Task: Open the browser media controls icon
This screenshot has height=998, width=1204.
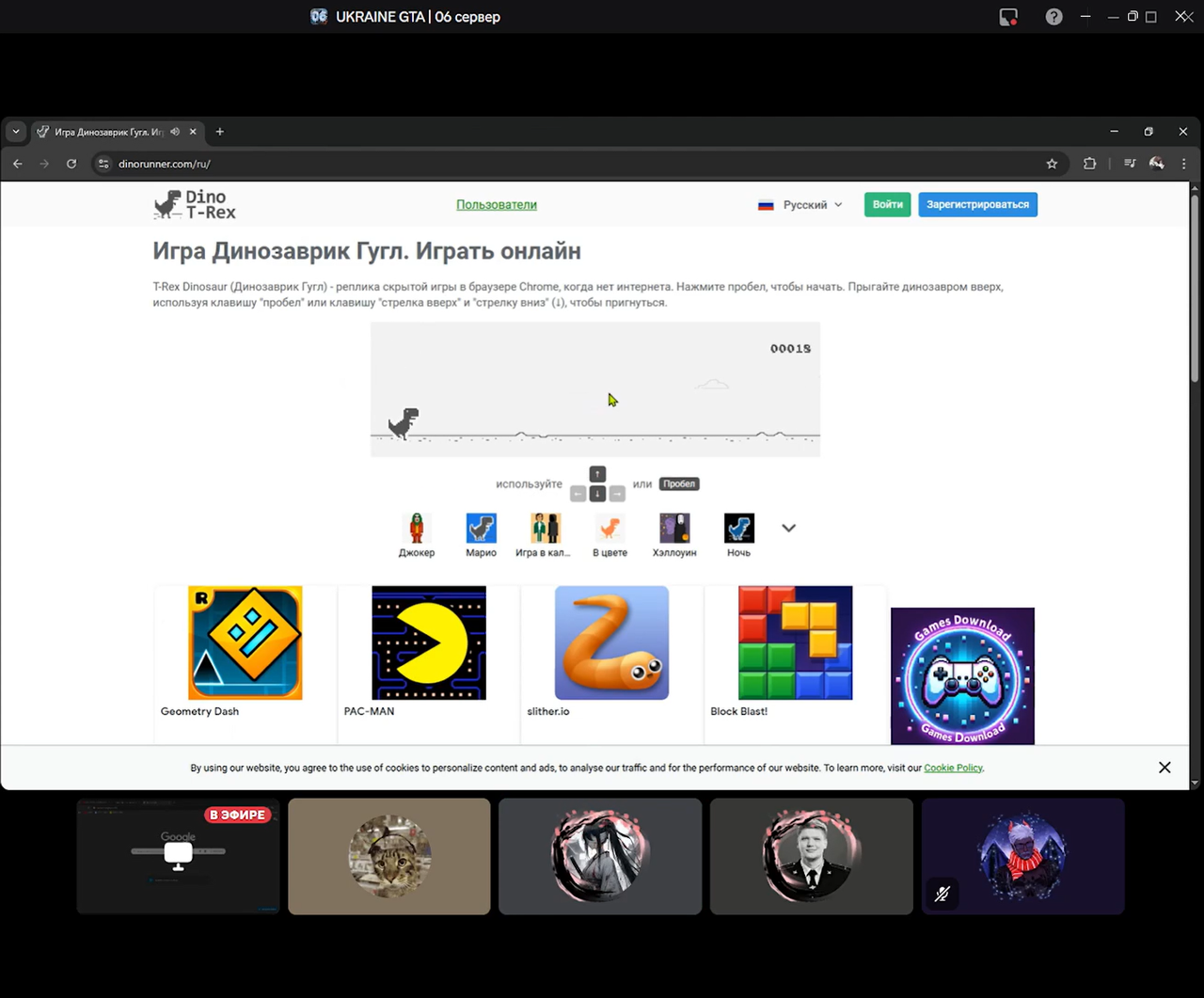Action: tap(1130, 164)
